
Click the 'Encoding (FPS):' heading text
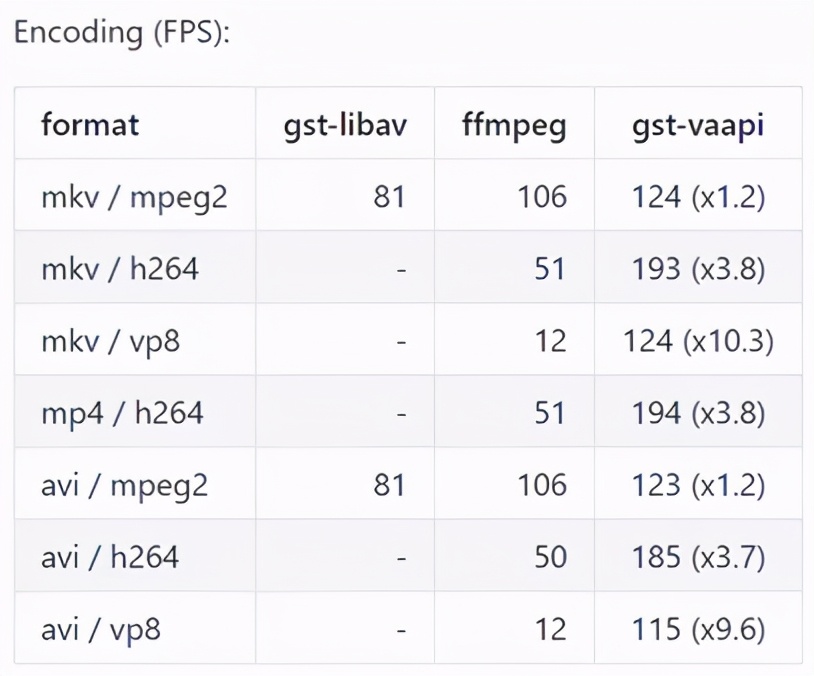pos(121,33)
